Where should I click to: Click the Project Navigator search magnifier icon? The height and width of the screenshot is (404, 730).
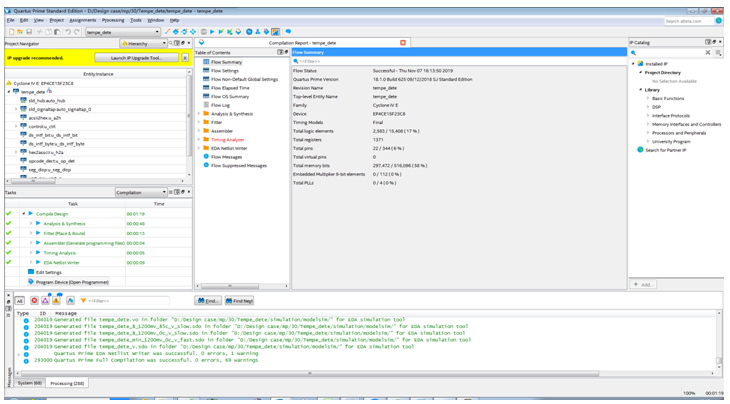click(171, 43)
